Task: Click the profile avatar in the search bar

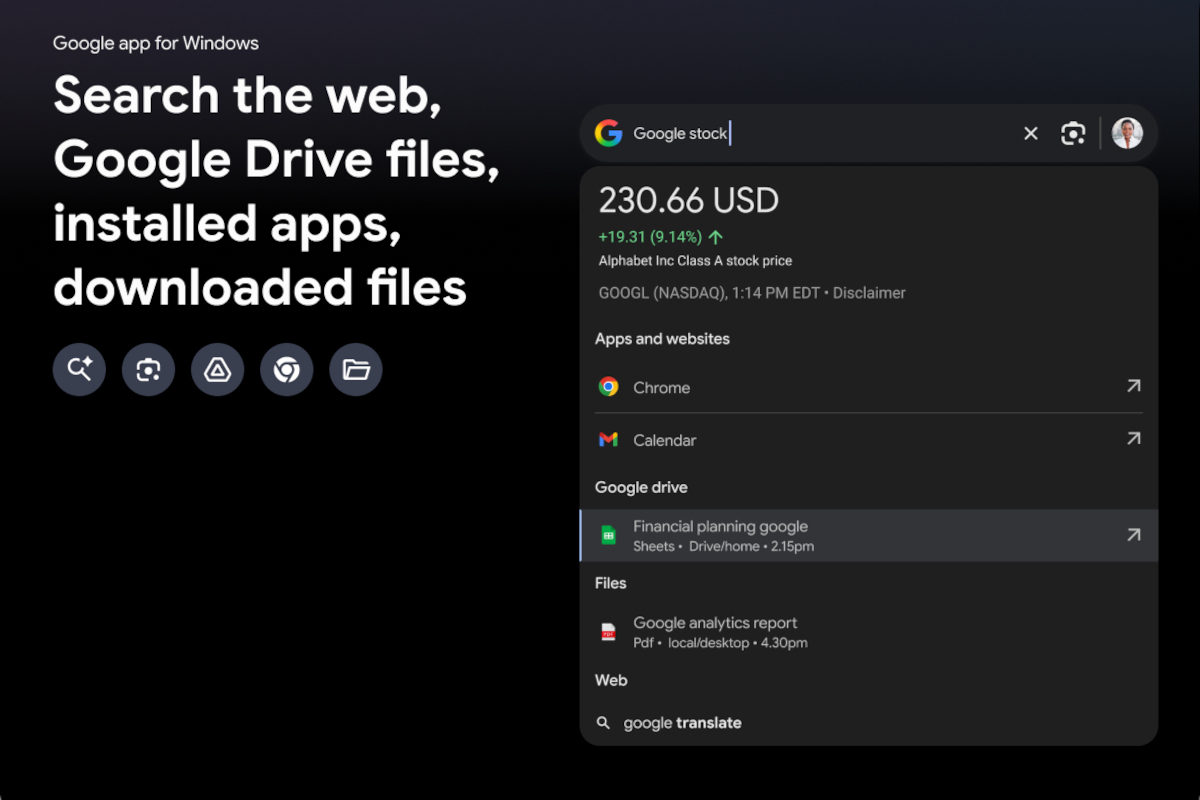Action: (x=1127, y=132)
